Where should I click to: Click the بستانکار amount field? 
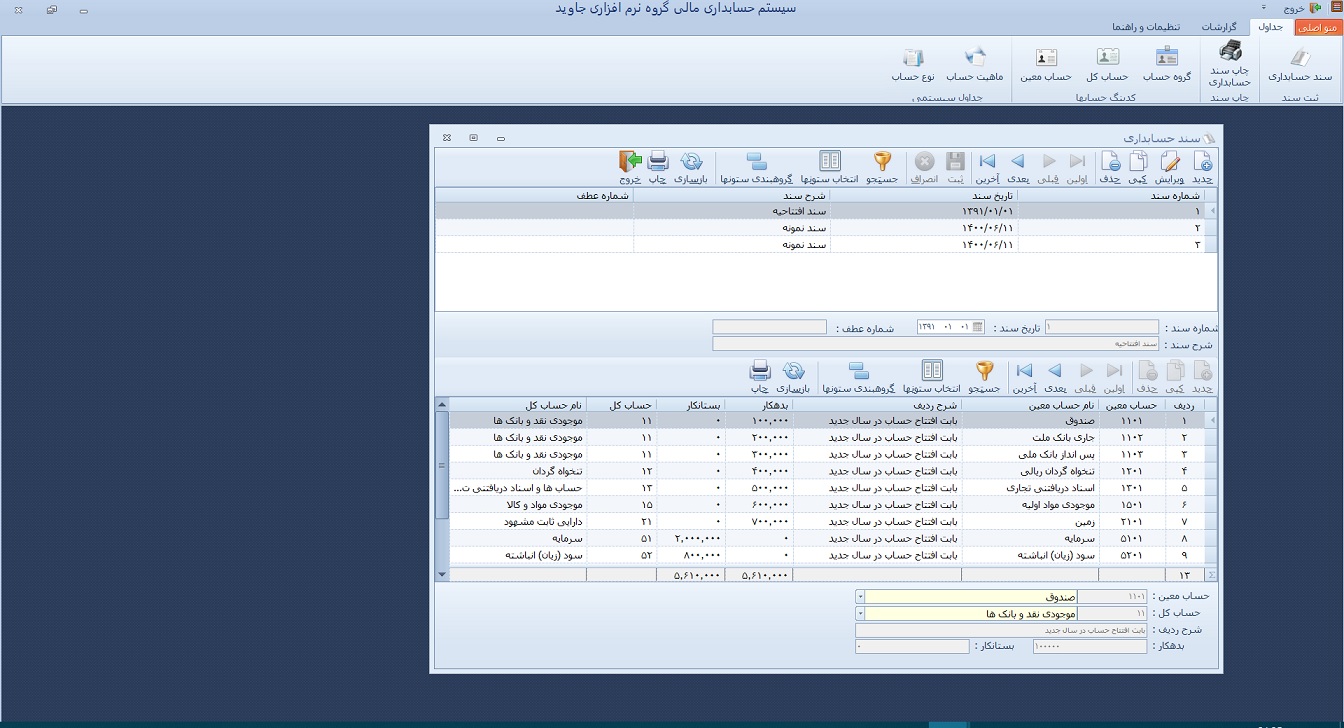[912, 647]
